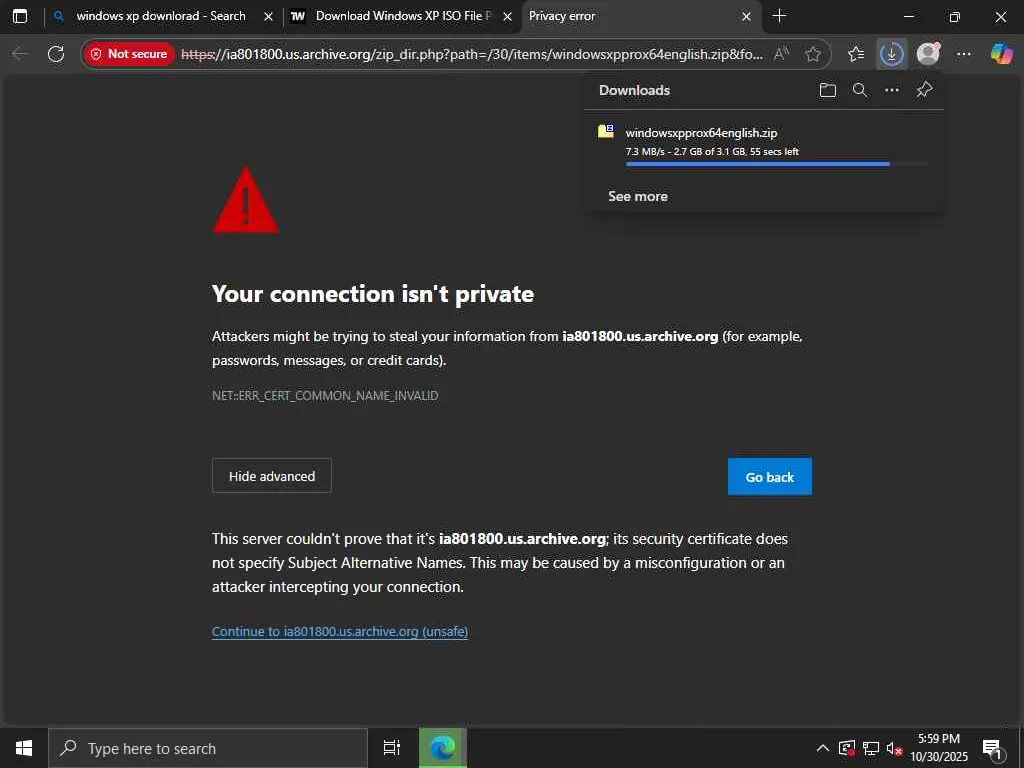Close the Download Windows XP ISO File tab
Viewport: 1024px width, 768px height.
[507, 17]
